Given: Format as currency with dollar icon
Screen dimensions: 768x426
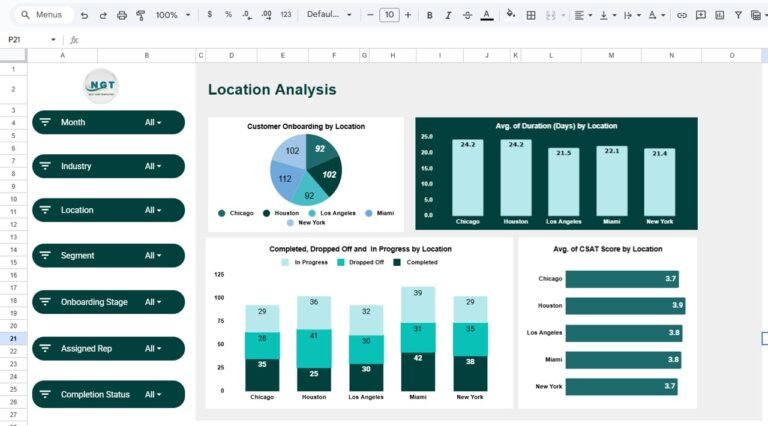Looking at the screenshot, I should 210,15.
